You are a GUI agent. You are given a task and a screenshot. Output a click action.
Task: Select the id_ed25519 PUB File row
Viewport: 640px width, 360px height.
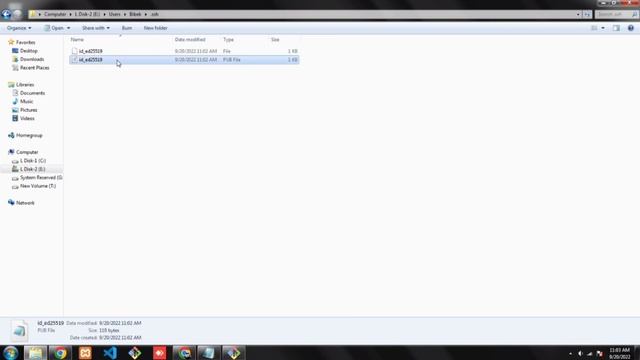click(184, 60)
